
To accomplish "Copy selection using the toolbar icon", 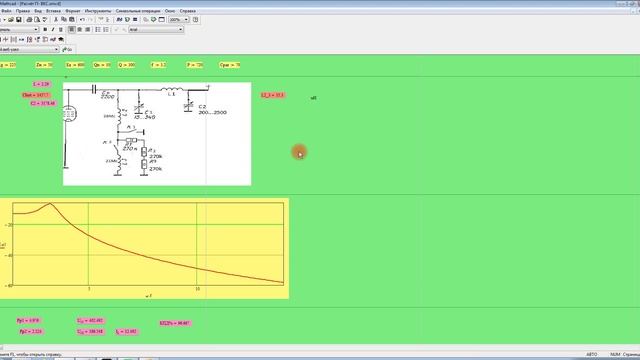I will (64, 20).
